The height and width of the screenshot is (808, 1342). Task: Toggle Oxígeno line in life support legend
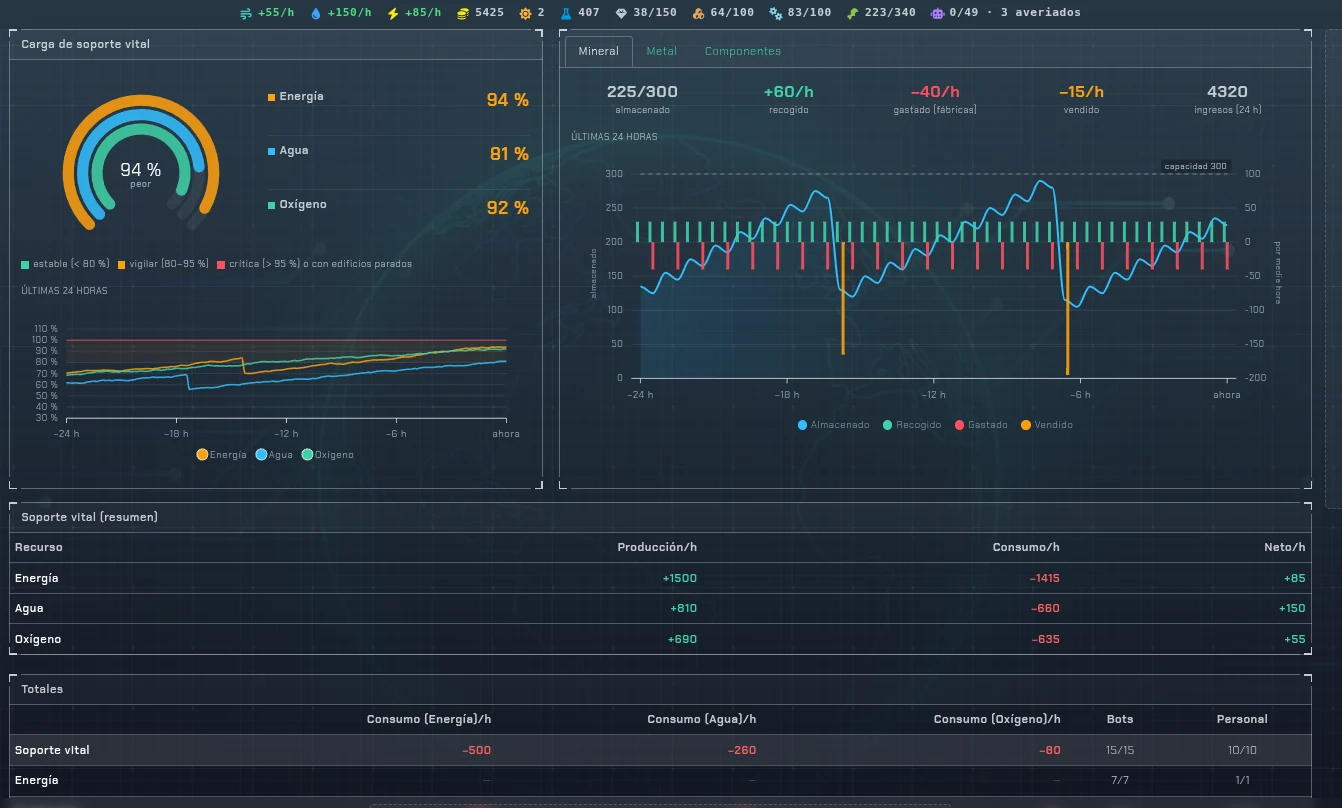[x=327, y=454]
